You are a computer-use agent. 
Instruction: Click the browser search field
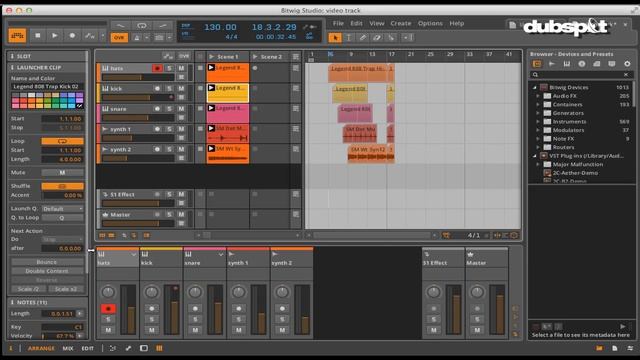pyautogui.click(x=582, y=75)
